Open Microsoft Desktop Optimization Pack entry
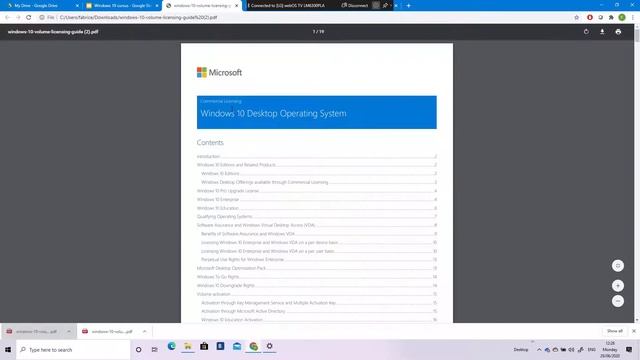Screen dimensions: 640x360 point(316,268)
